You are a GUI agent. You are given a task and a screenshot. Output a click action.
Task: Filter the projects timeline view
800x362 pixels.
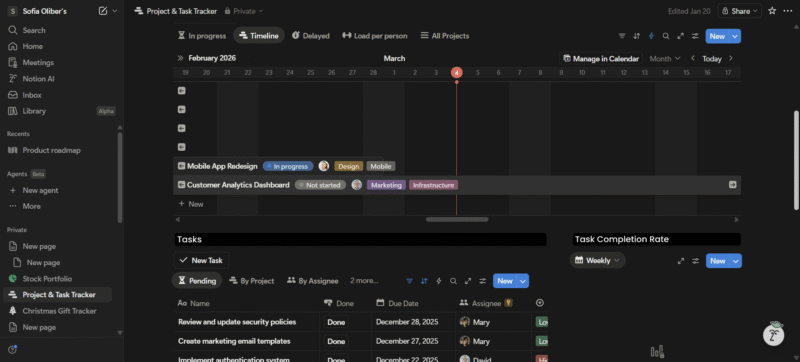622,36
